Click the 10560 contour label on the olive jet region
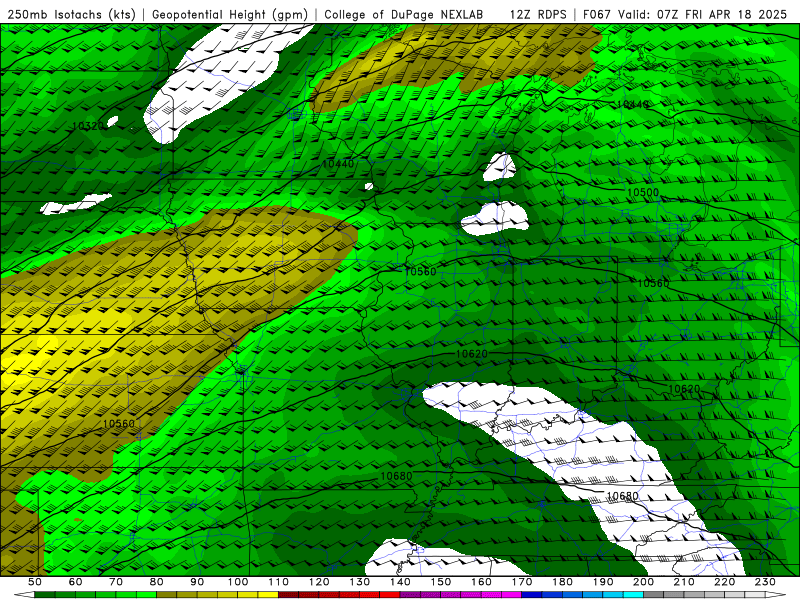The image size is (800, 600). (x=119, y=423)
